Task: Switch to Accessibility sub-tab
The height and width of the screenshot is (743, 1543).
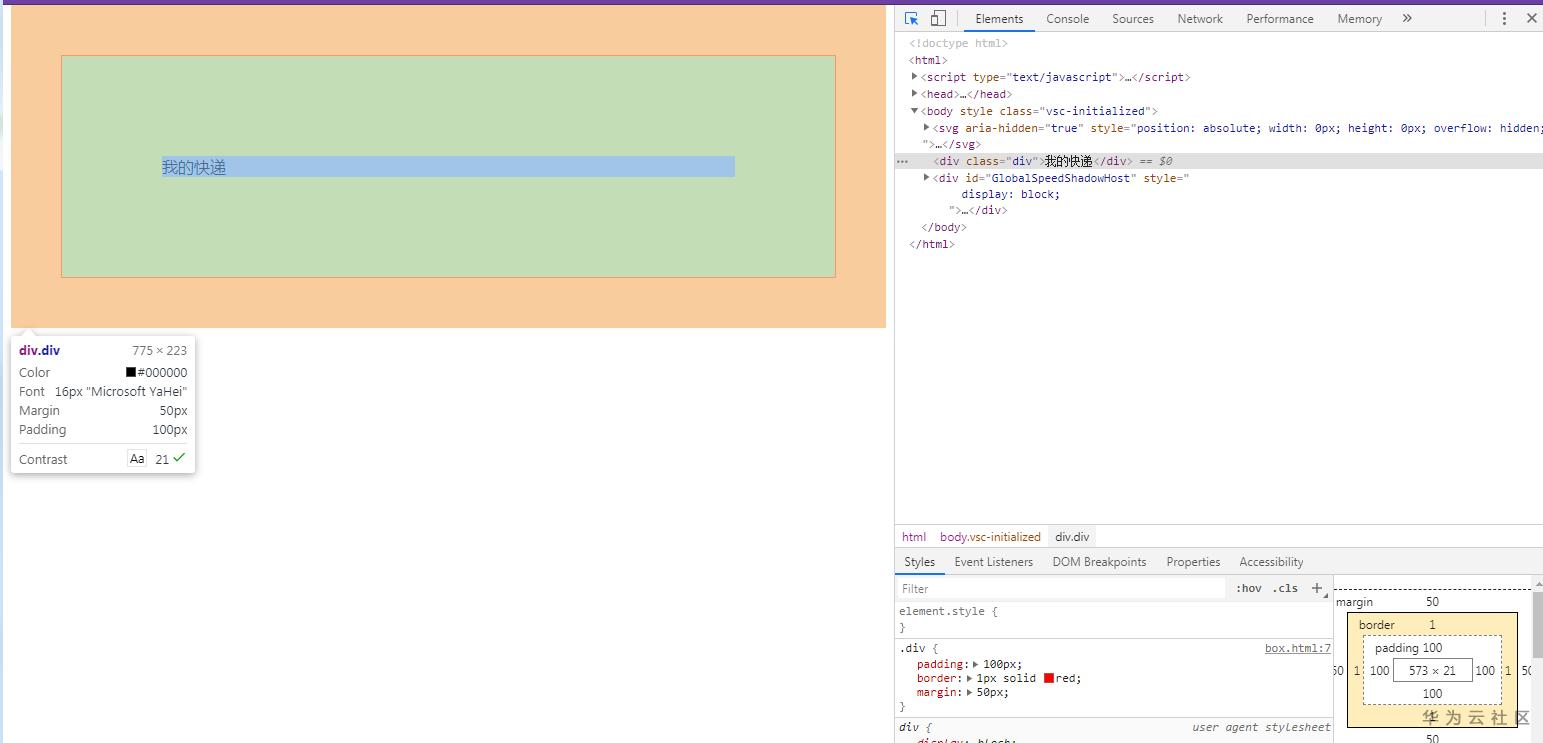Action: coord(1271,562)
